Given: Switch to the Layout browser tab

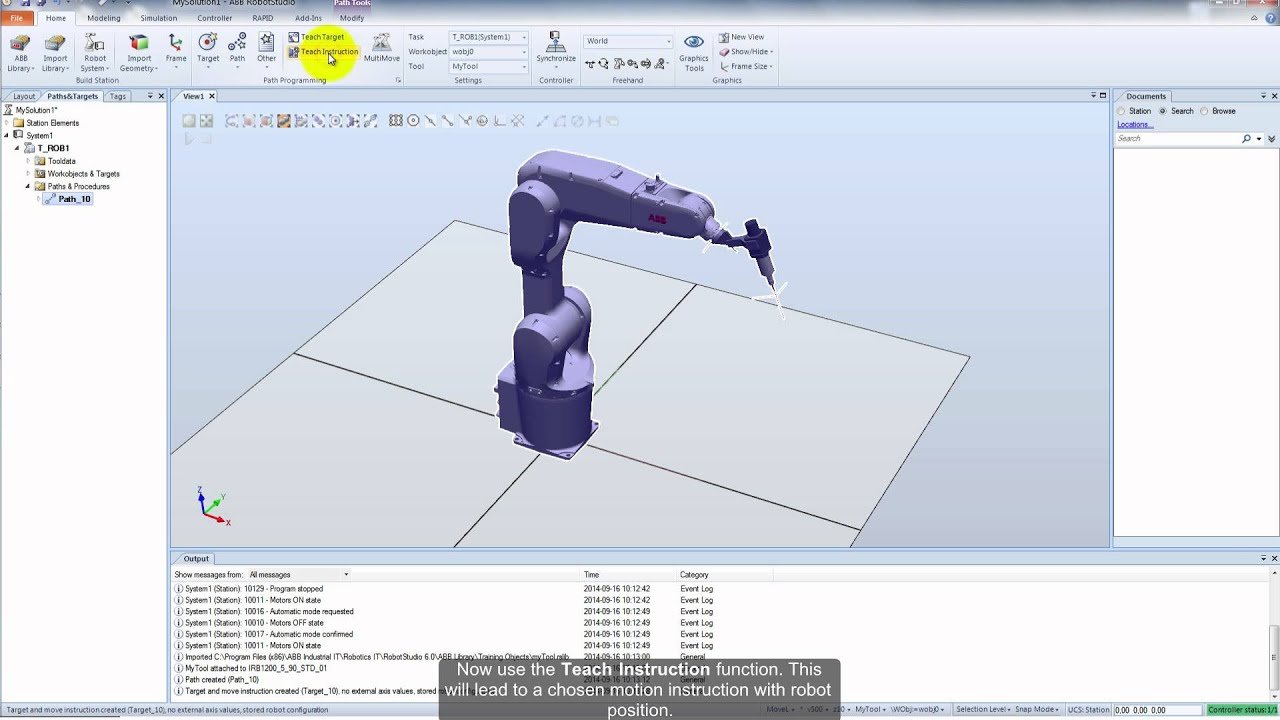Looking at the screenshot, I should pos(23,96).
